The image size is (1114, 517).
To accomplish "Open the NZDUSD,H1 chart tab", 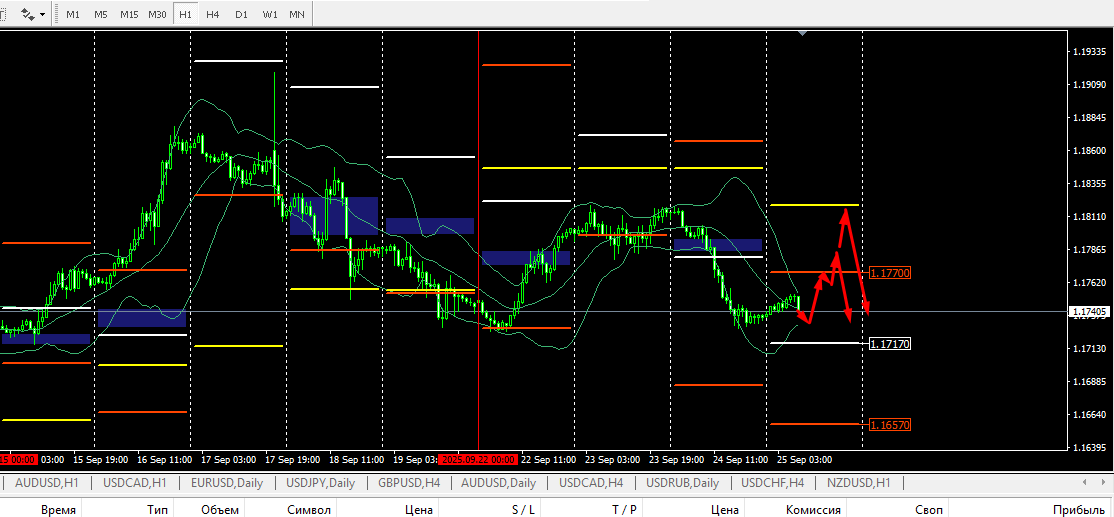I will (858, 483).
